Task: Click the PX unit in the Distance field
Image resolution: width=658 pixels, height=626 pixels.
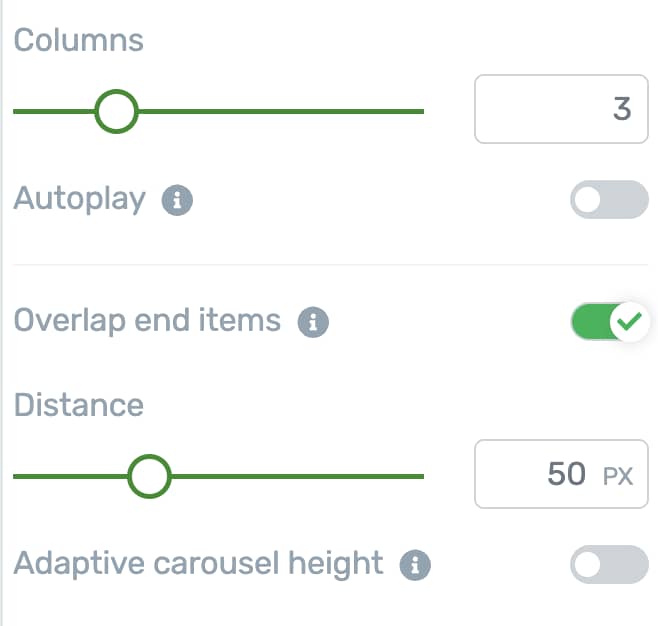Action: 618,476
